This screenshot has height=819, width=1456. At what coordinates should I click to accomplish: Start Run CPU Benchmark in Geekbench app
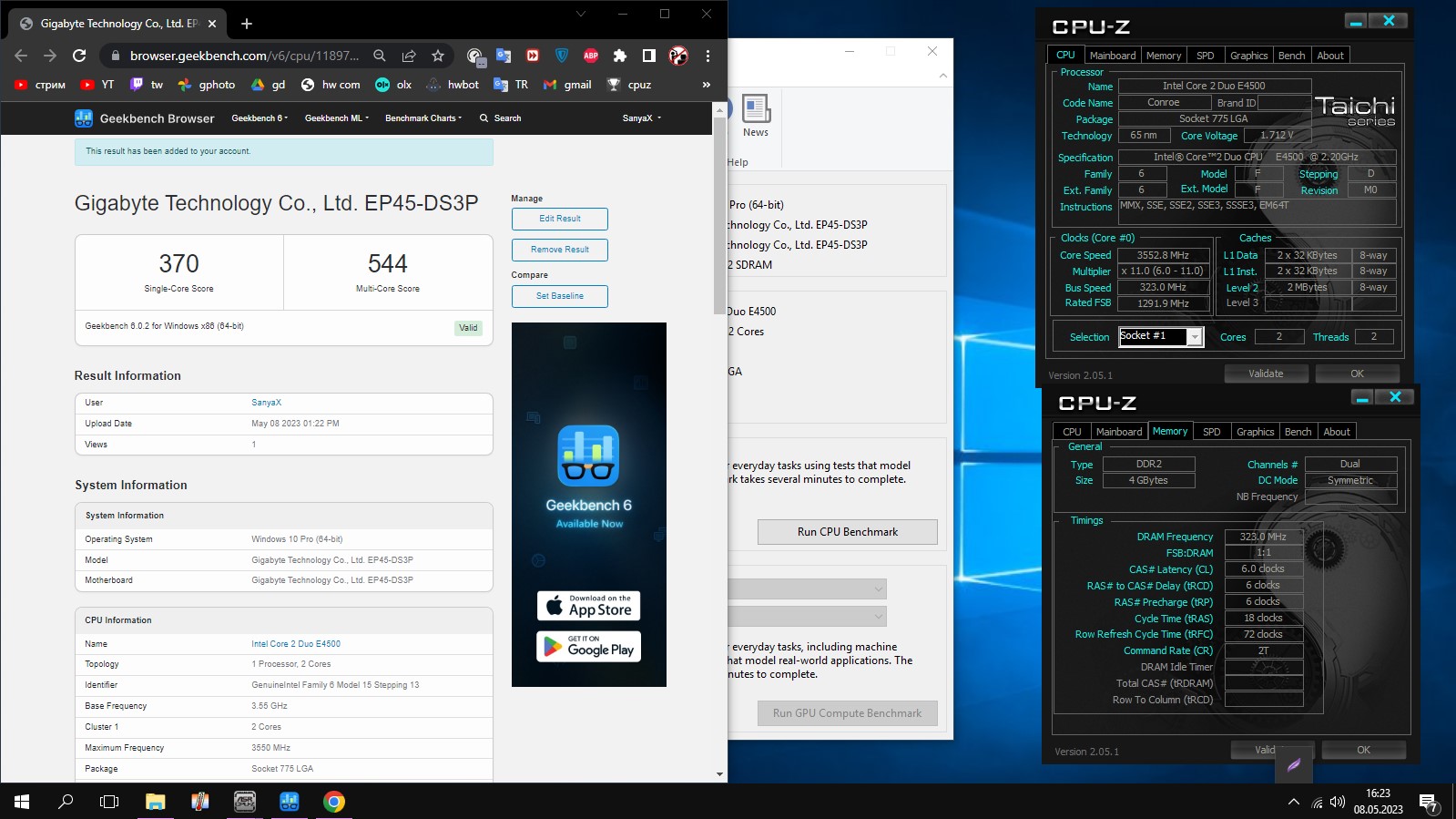(848, 532)
